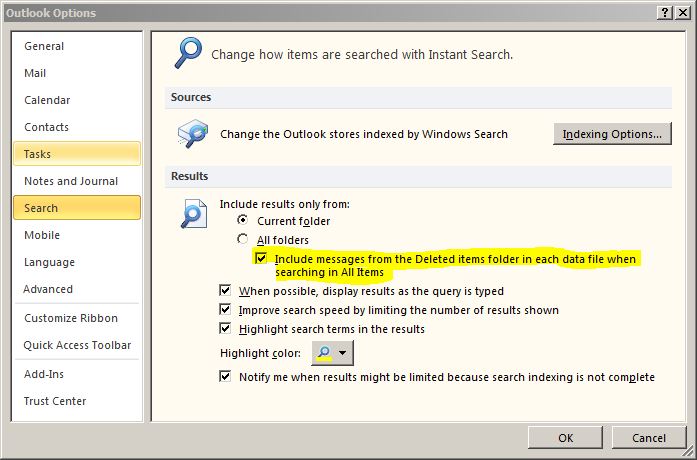Open the Highlight color dropdown
697x460 pixels.
coord(332,353)
